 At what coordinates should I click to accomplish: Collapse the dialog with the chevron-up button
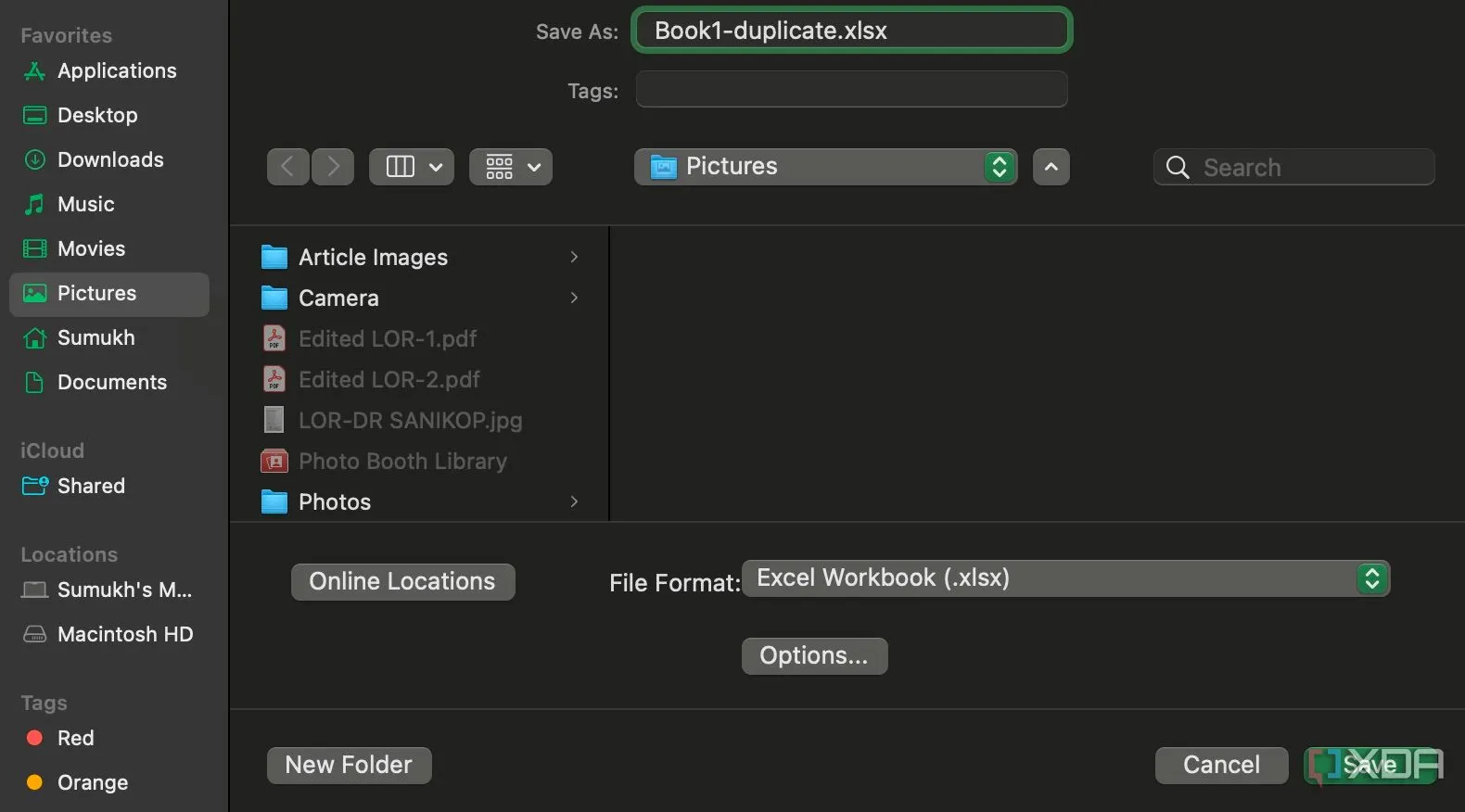[x=1051, y=167]
